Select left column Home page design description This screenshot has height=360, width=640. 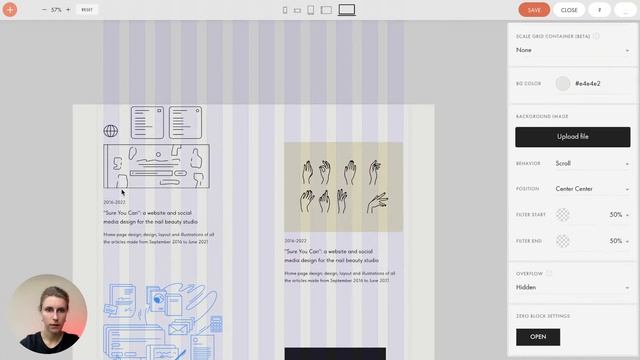(x=159, y=238)
